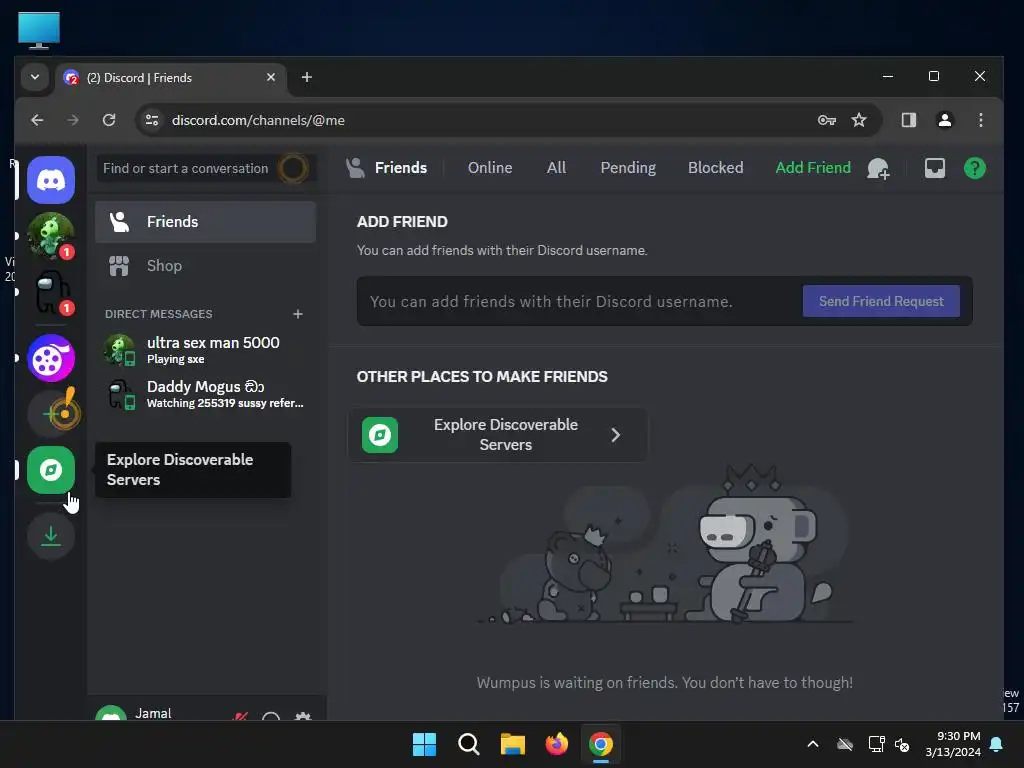Click chevron on Explore Discoverable Servers card
The height and width of the screenshot is (768, 1024).
point(615,435)
